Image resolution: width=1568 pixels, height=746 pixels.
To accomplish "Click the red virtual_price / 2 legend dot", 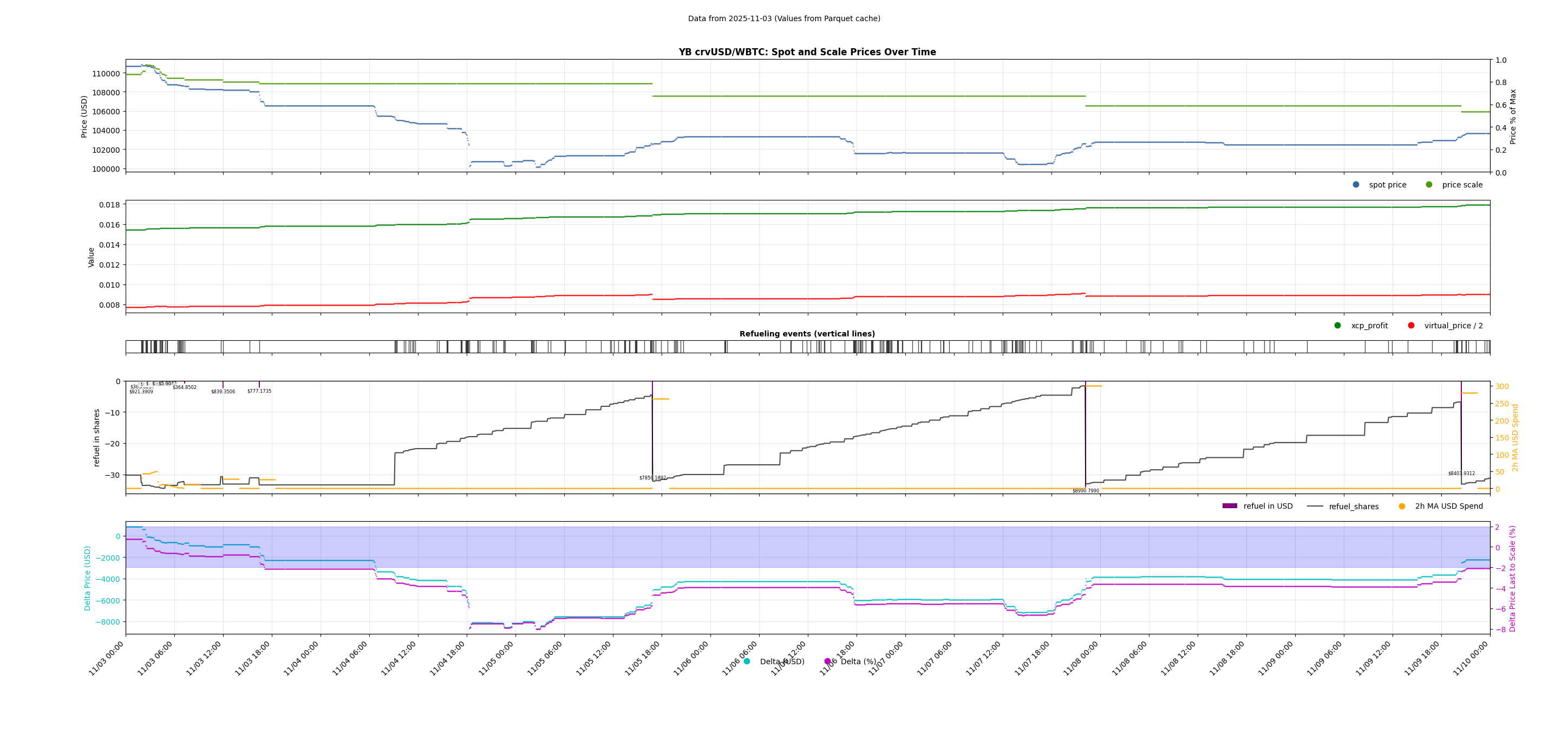I will (1411, 325).
